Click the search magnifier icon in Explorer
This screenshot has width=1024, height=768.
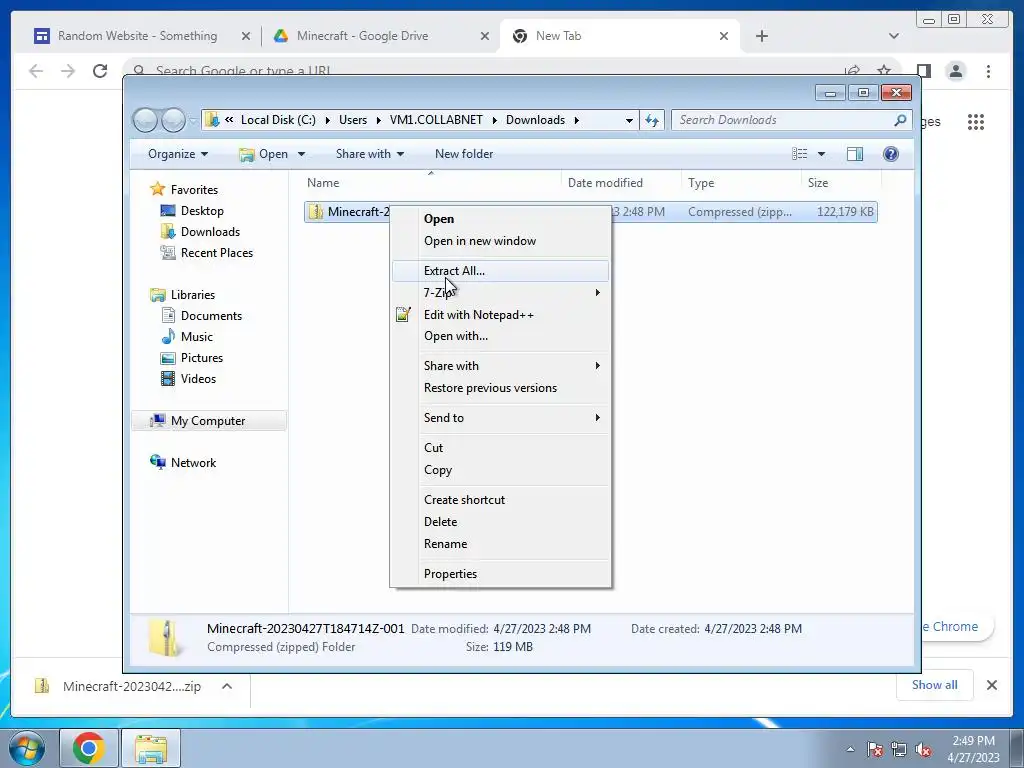(901, 120)
